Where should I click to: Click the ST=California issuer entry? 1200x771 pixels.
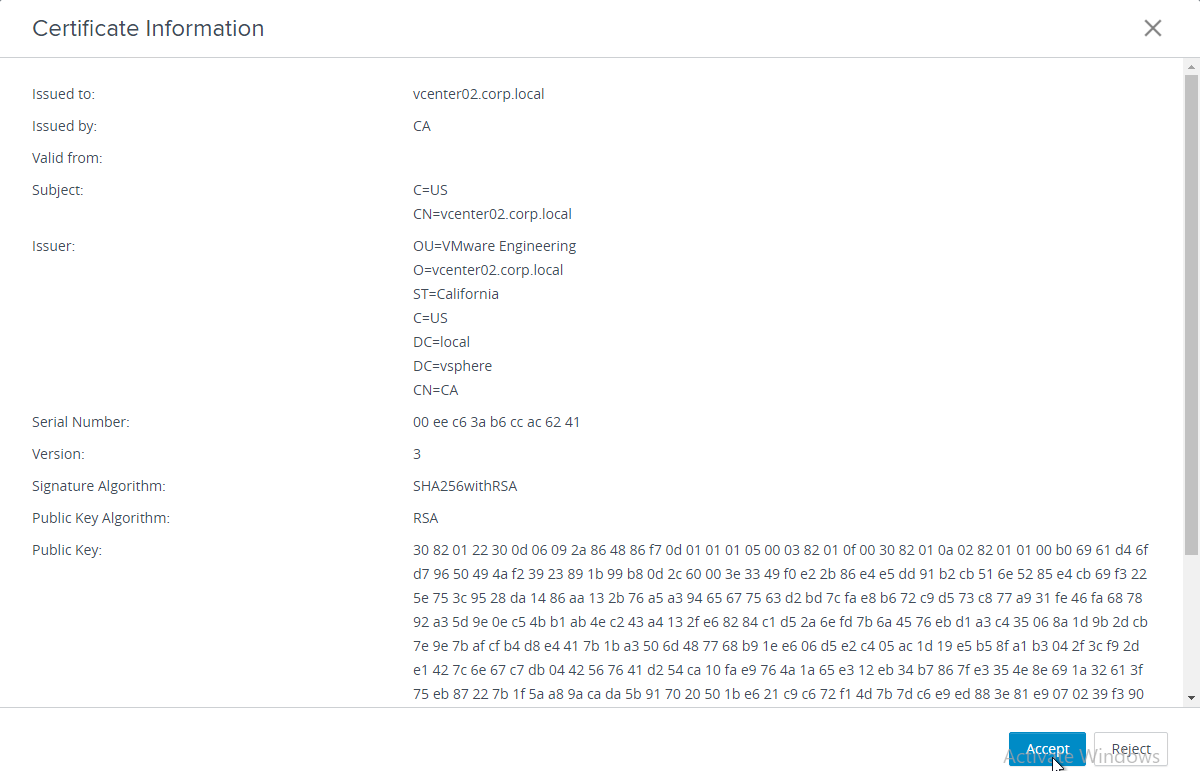click(455, 294)
